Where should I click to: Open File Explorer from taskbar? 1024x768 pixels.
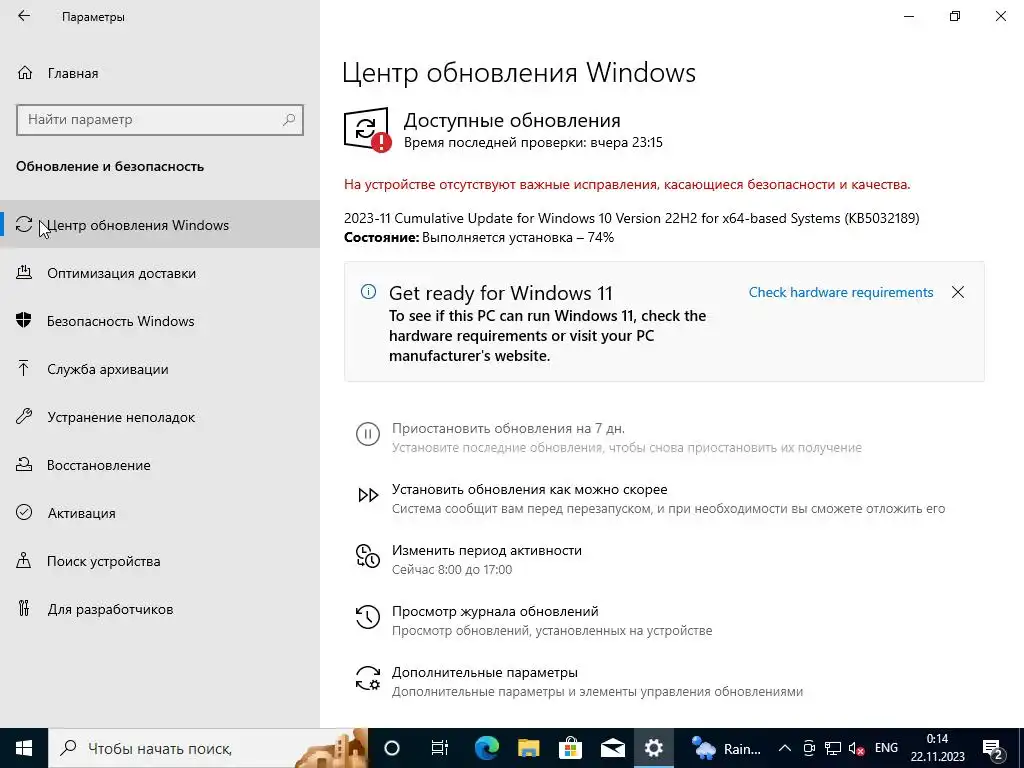[x=528, y=748]
